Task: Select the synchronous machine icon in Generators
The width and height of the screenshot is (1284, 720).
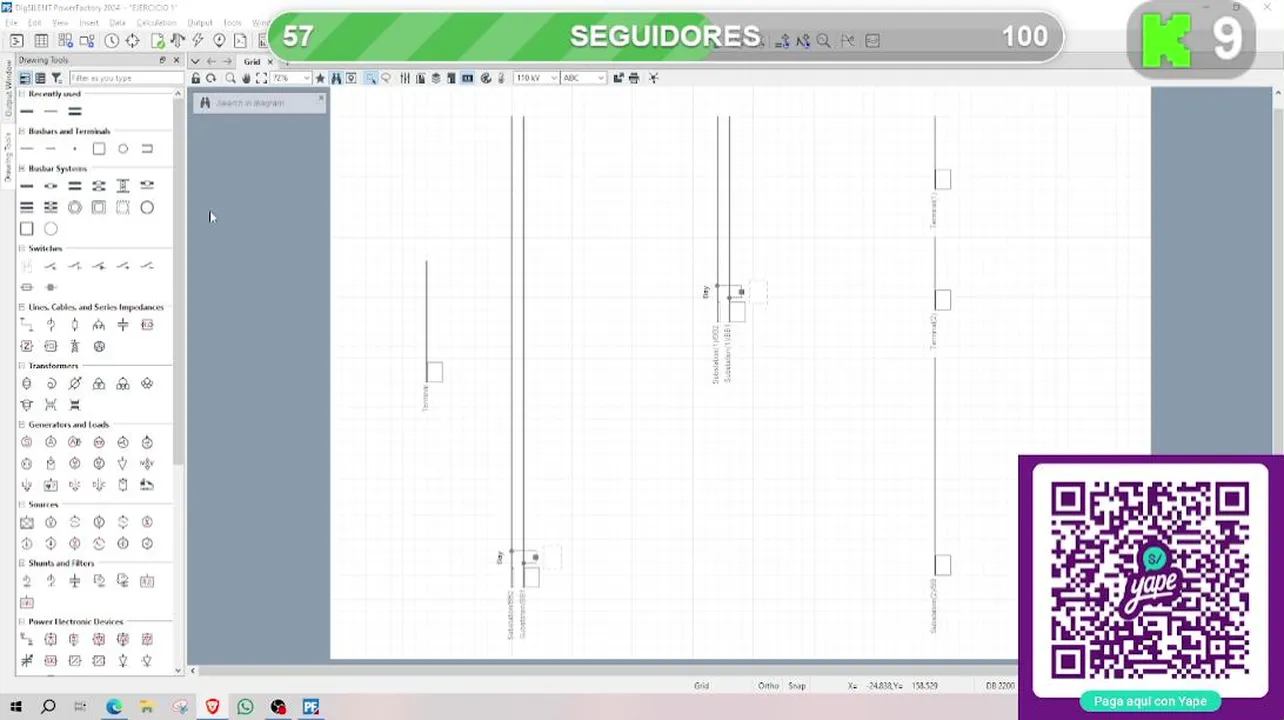Action: (27, 442)
